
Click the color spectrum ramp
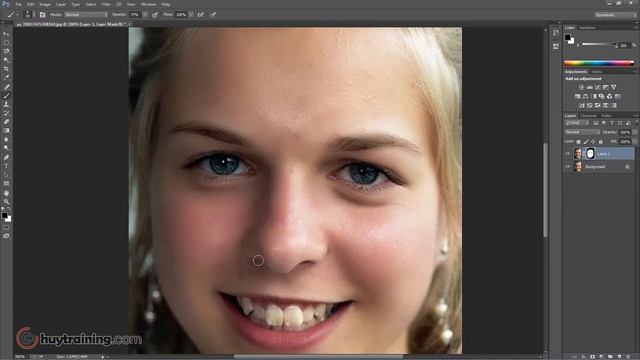[x=599, y=63]
